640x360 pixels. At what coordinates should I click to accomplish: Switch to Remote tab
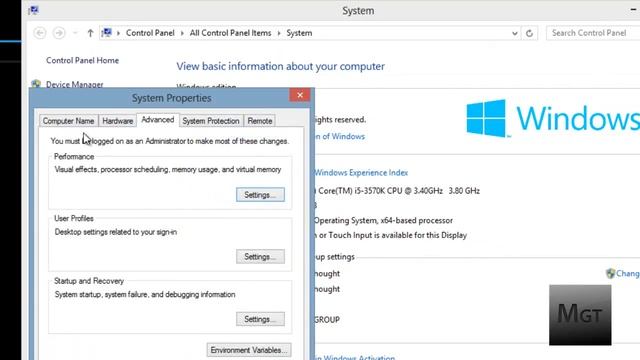[260, 121]
